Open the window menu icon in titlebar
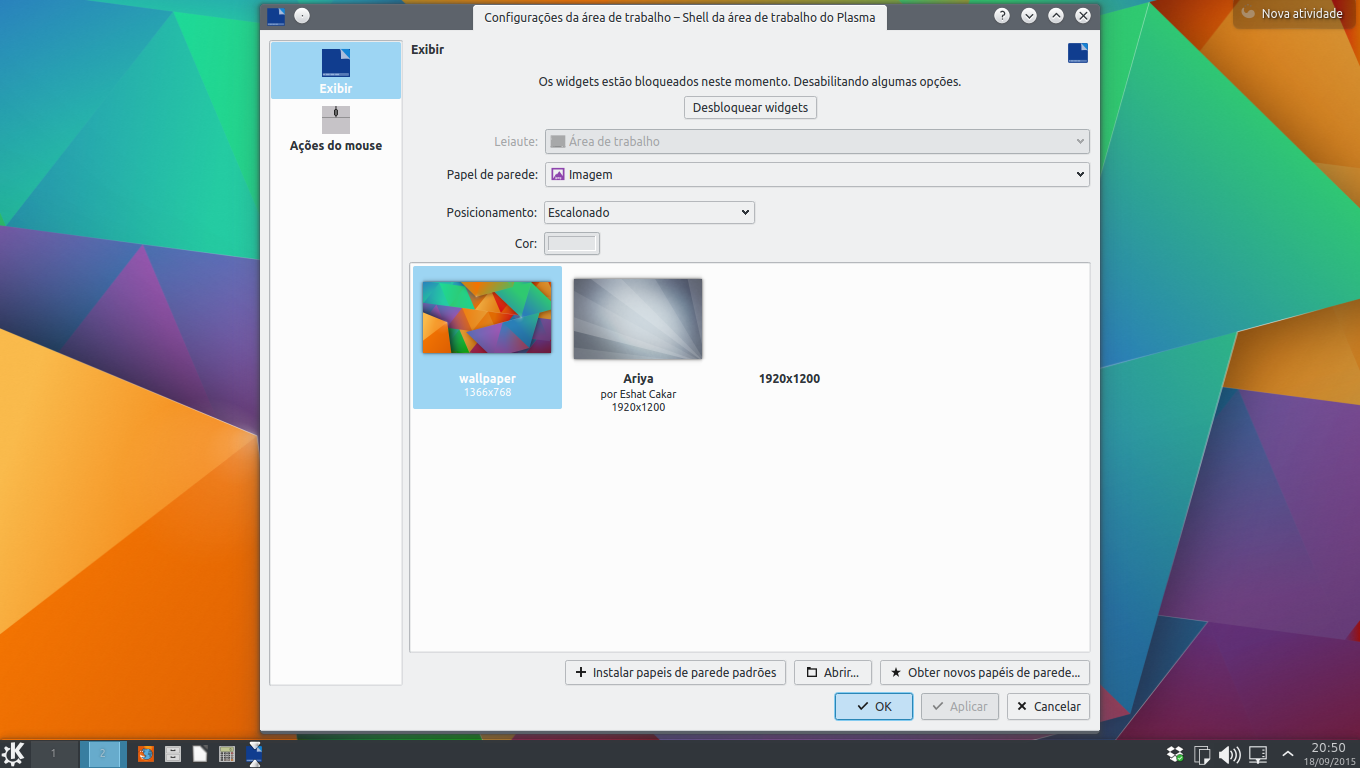The width and height of the screenshot is (1360, 768). 276,16
